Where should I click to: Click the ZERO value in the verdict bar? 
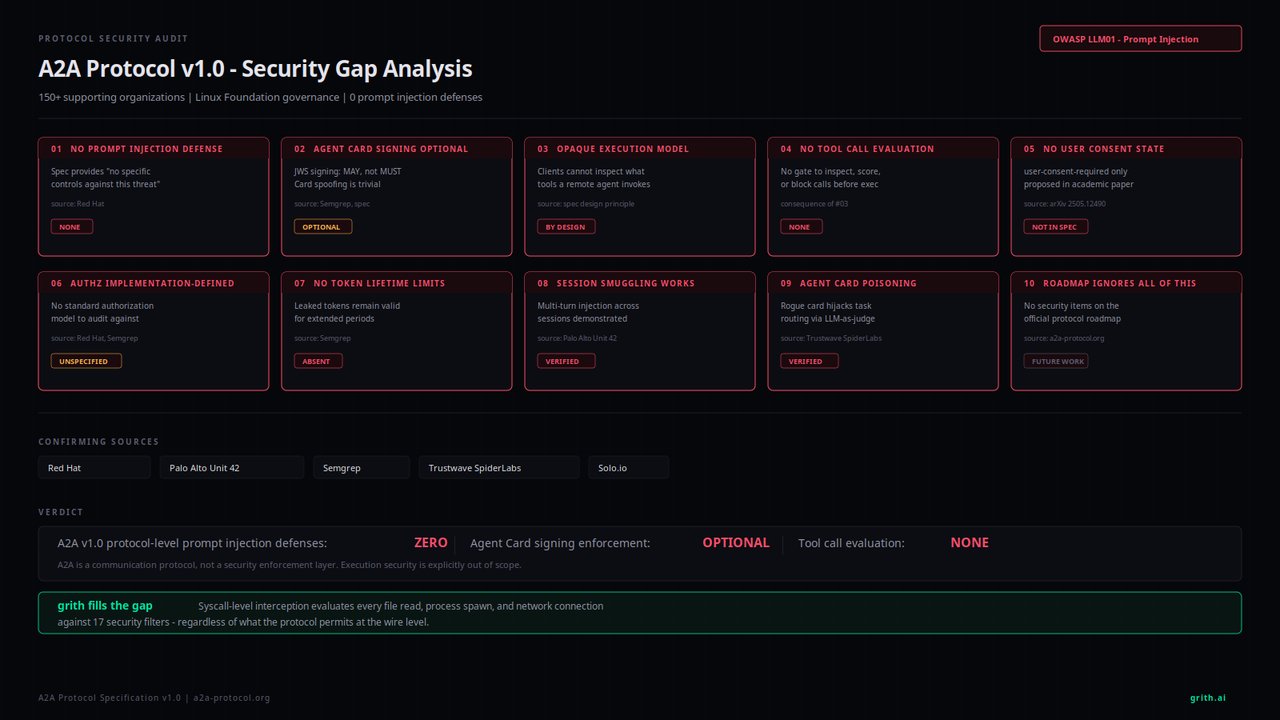[x=430, y=542]
